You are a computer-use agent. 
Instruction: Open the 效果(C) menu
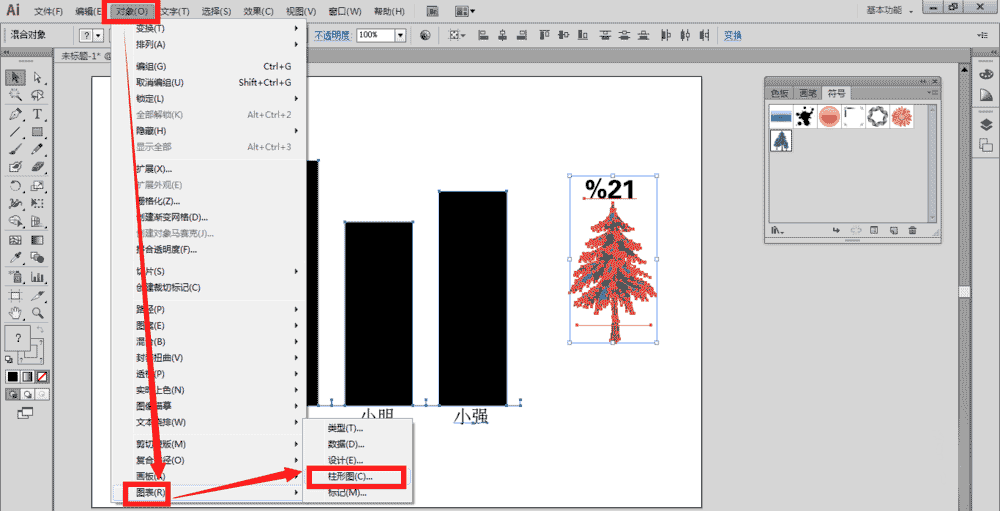(x=258, y=11)
